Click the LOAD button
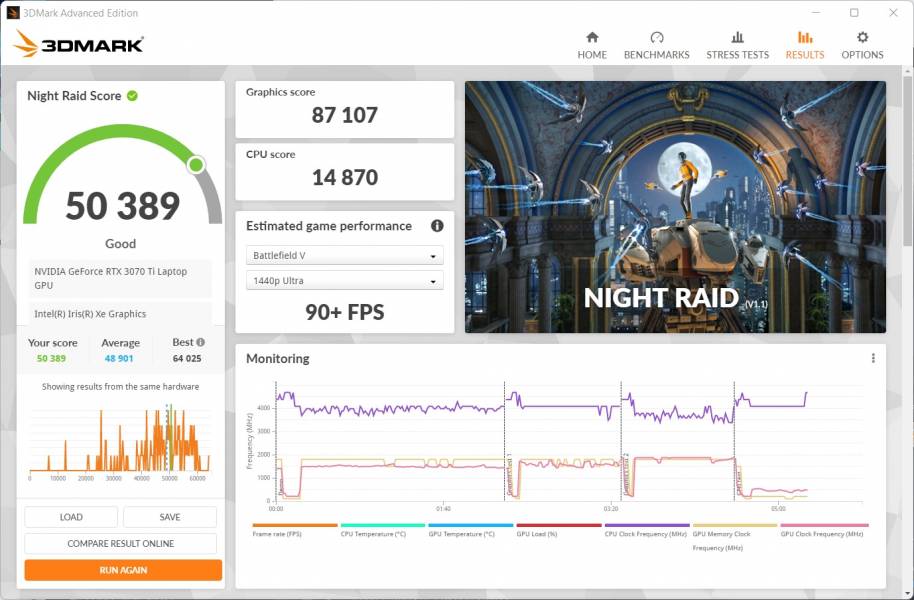 pyautogui.click(x=71, y=517)
